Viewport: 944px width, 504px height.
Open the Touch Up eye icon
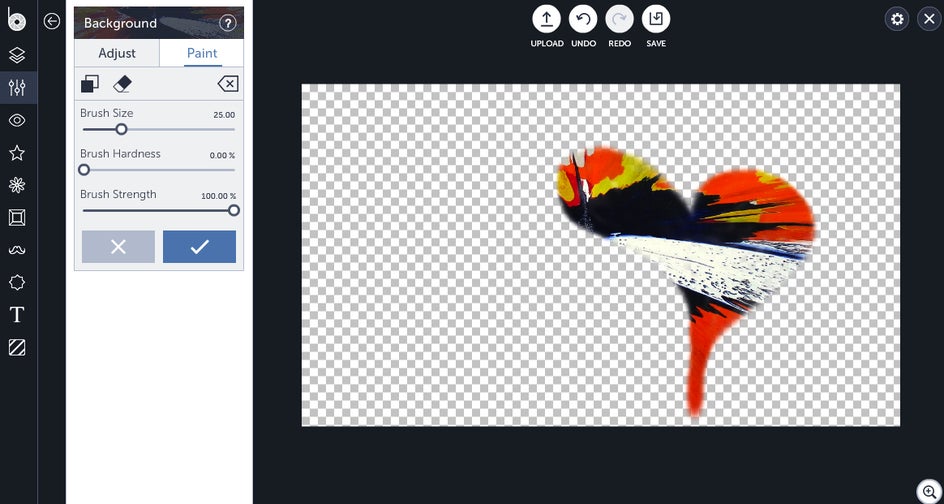[x=17, y=120]
